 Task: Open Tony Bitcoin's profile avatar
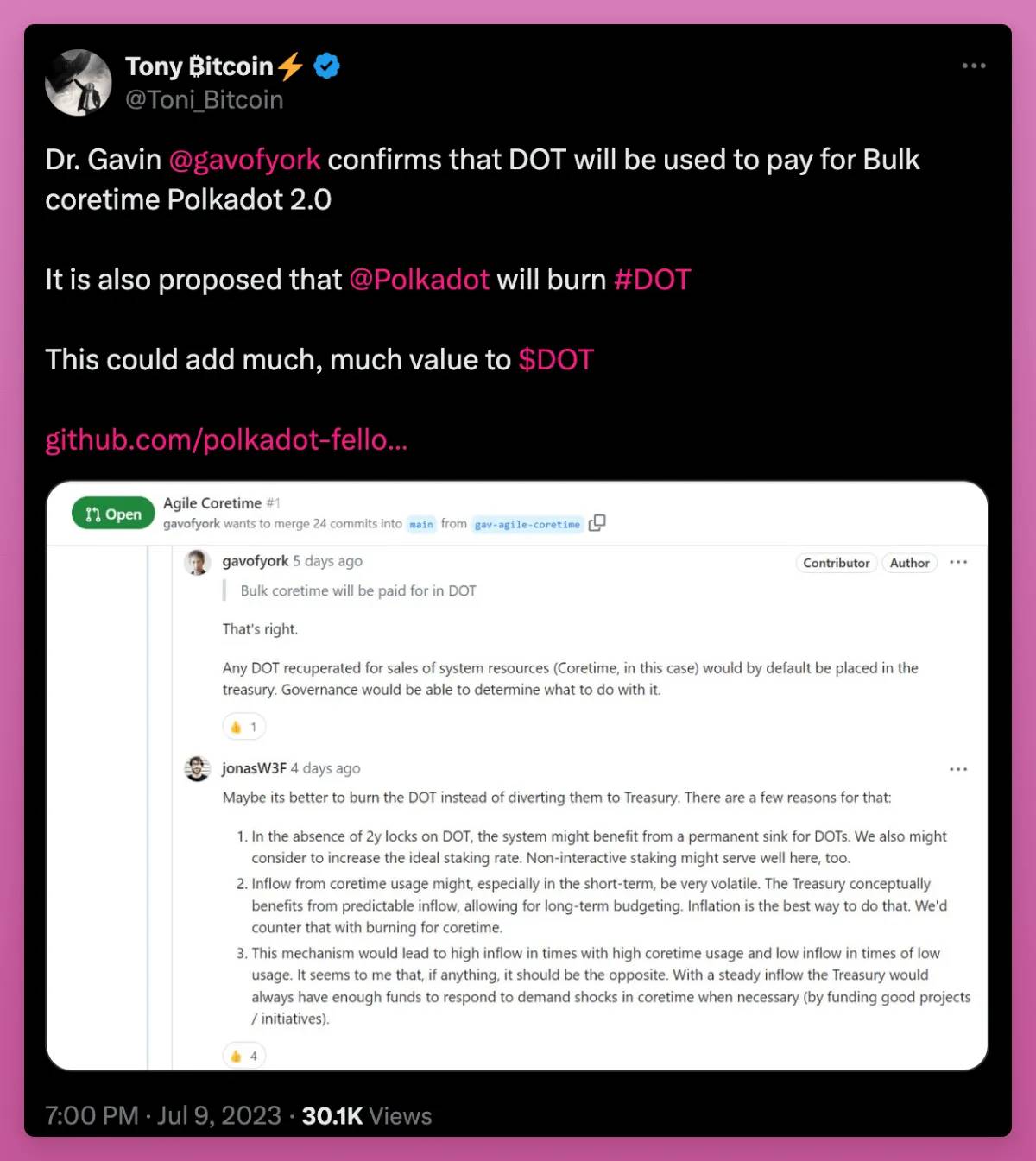click(x=79, y=83)
